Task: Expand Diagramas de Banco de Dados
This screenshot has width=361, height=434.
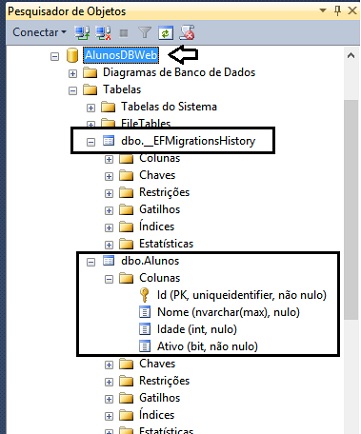Action: tap(72, 73)
